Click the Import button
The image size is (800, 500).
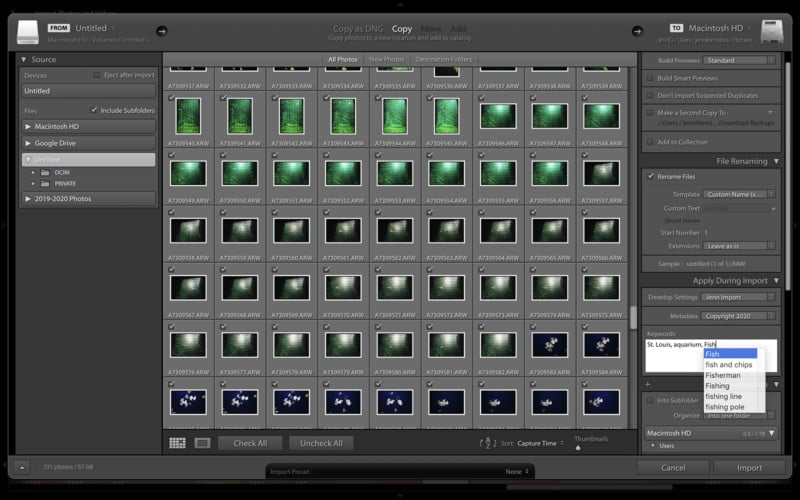tap(749, 468)
